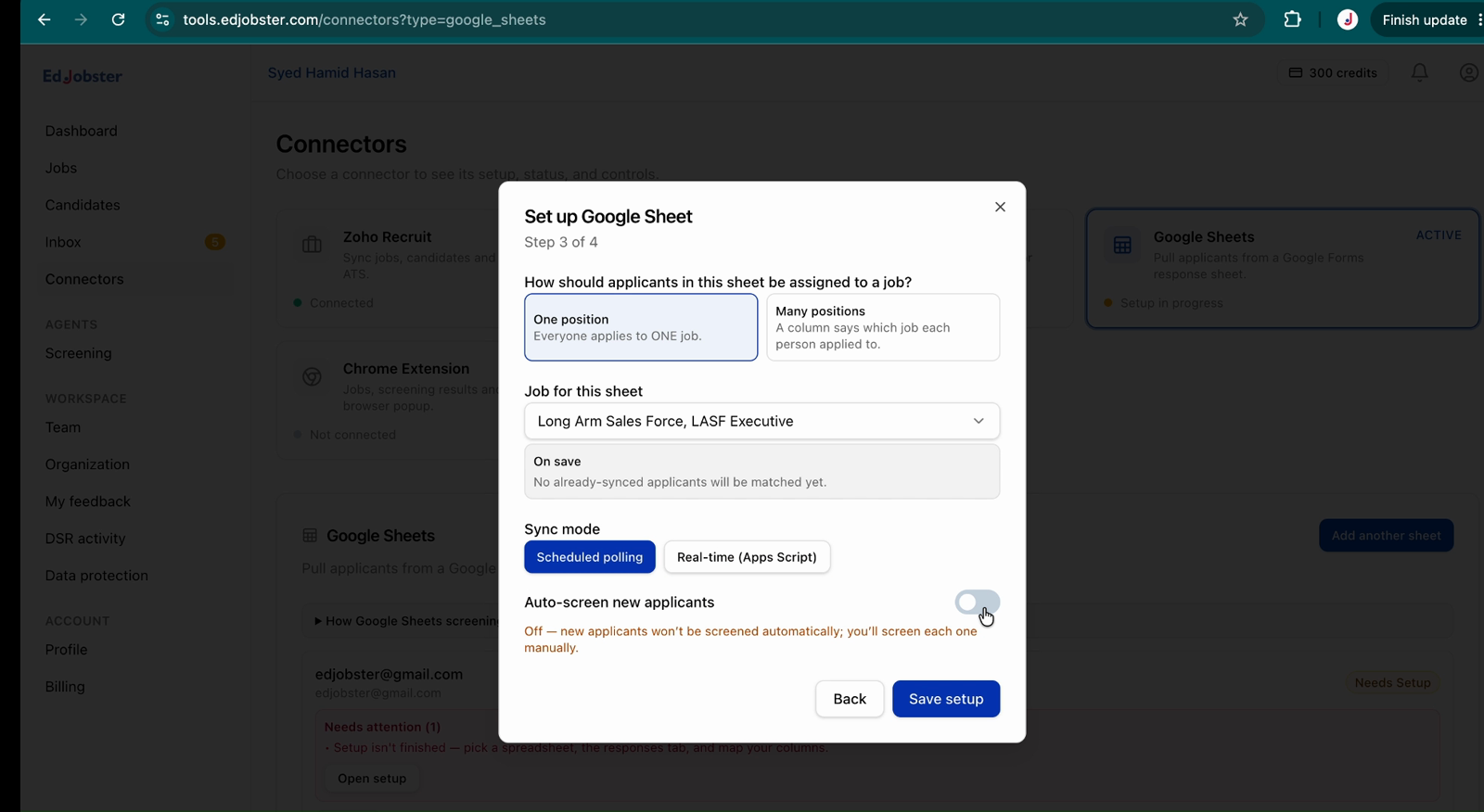Click the Needs attention (1) heading
The width and height of the screenshot is (1484, 812).
pos(382,727)
